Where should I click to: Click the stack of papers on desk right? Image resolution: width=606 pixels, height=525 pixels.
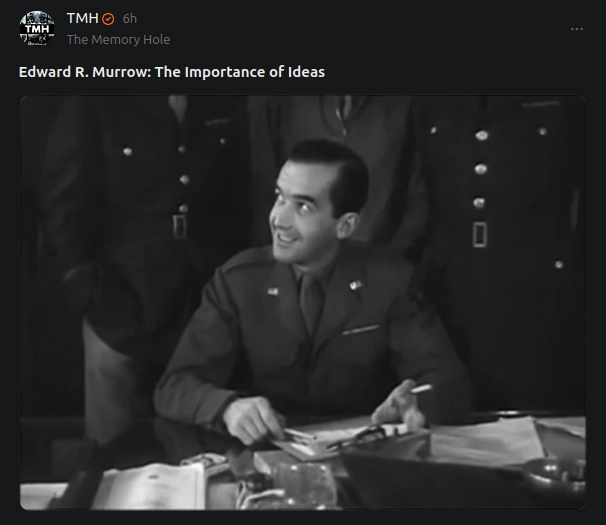tap(487, 440)
